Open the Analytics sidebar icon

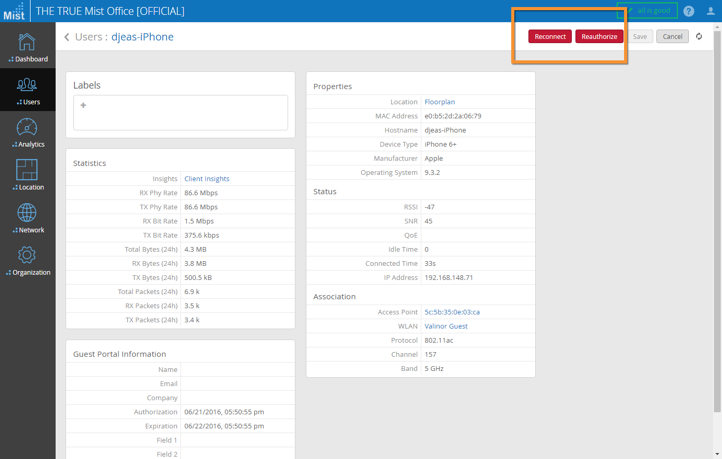(x=27, y=132)
